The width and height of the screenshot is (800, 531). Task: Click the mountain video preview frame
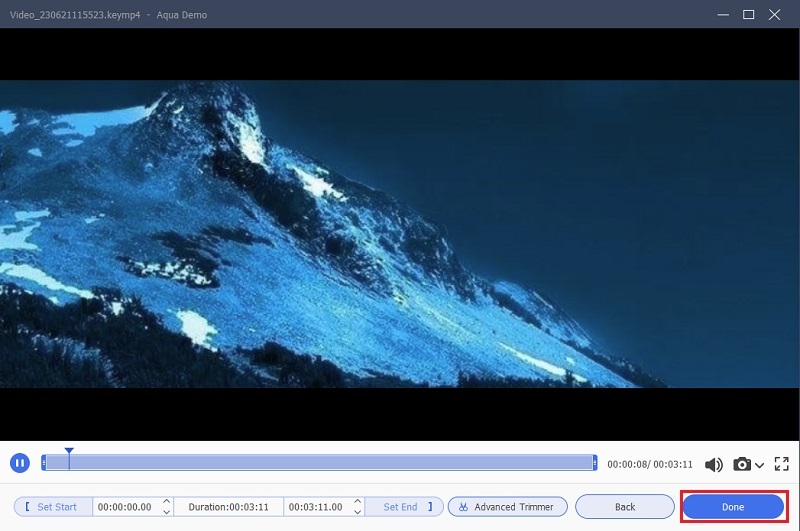click(x=400, y=234)
